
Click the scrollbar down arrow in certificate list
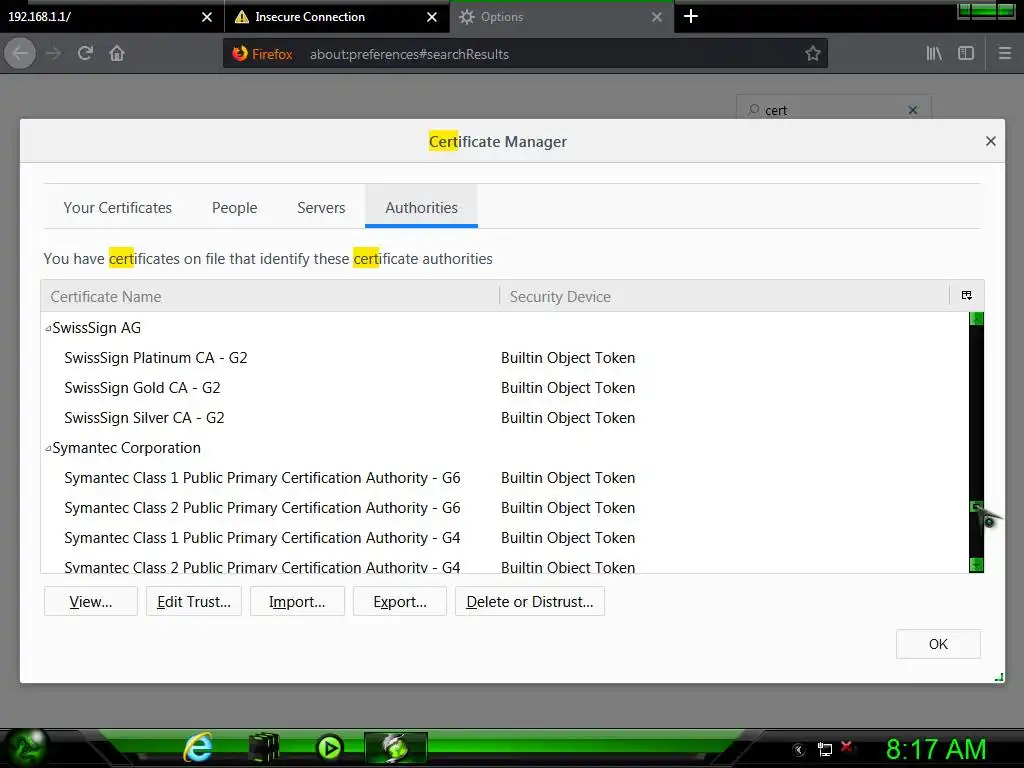coord(976,565)
